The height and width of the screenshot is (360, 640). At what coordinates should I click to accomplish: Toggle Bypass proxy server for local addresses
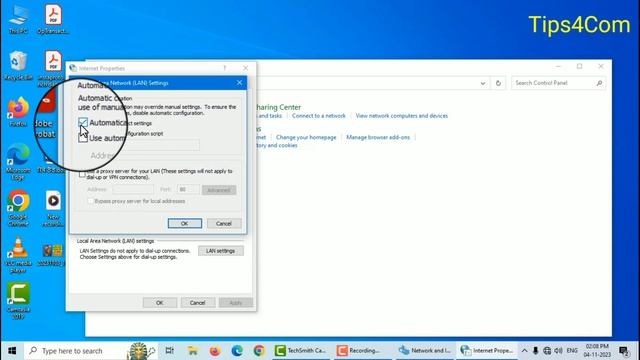pyautogui.click(x=90, y=201)
